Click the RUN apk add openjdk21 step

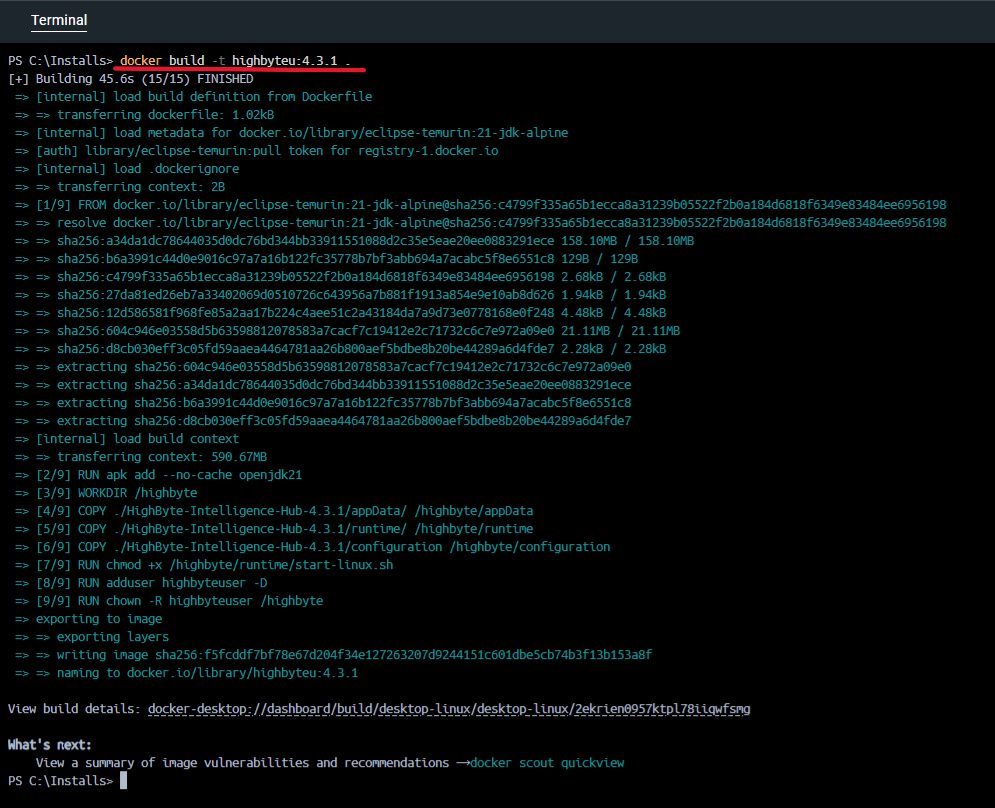coord(168,475)
